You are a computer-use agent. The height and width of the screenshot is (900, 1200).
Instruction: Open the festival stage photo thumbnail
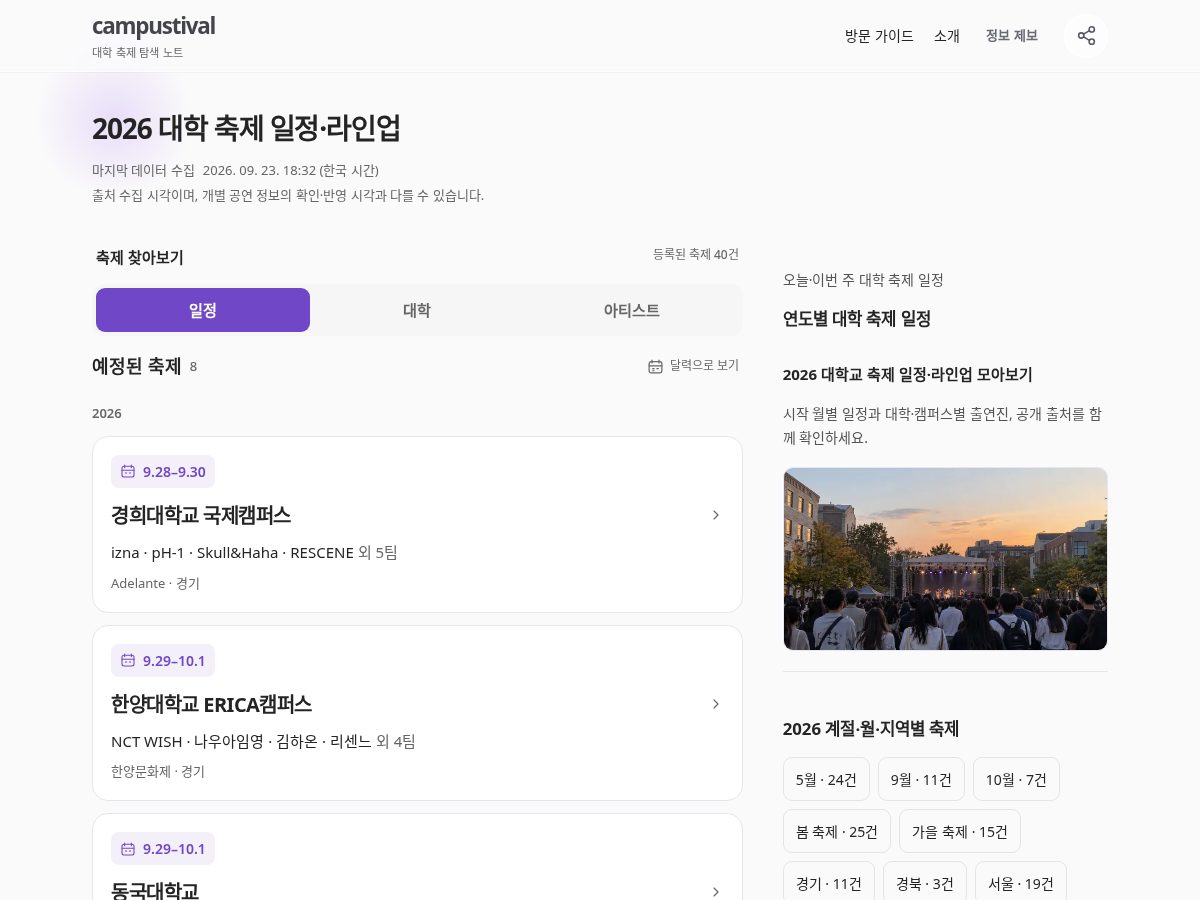click(945, 559)
